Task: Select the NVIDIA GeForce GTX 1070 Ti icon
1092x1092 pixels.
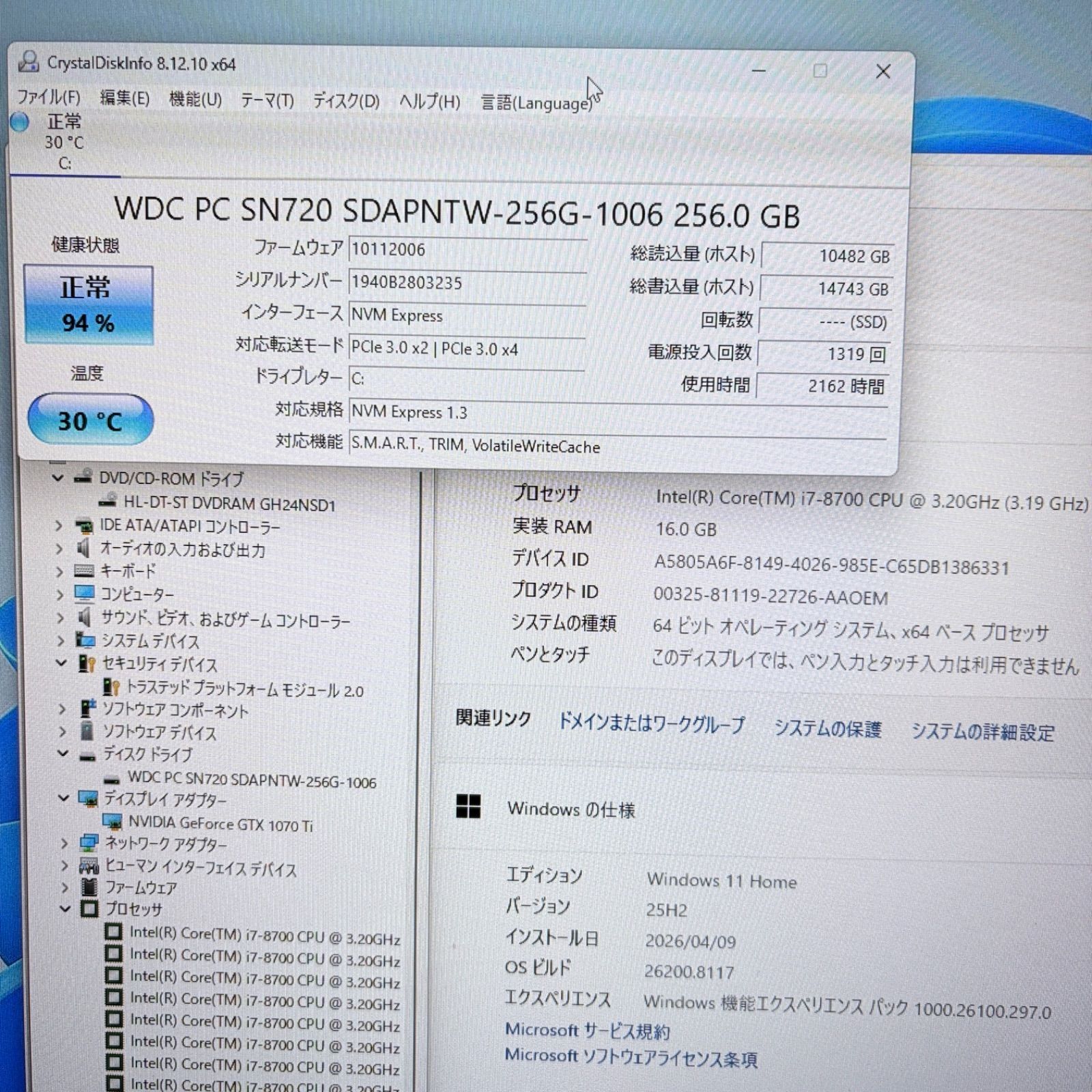Action: (x=113, y=821)
